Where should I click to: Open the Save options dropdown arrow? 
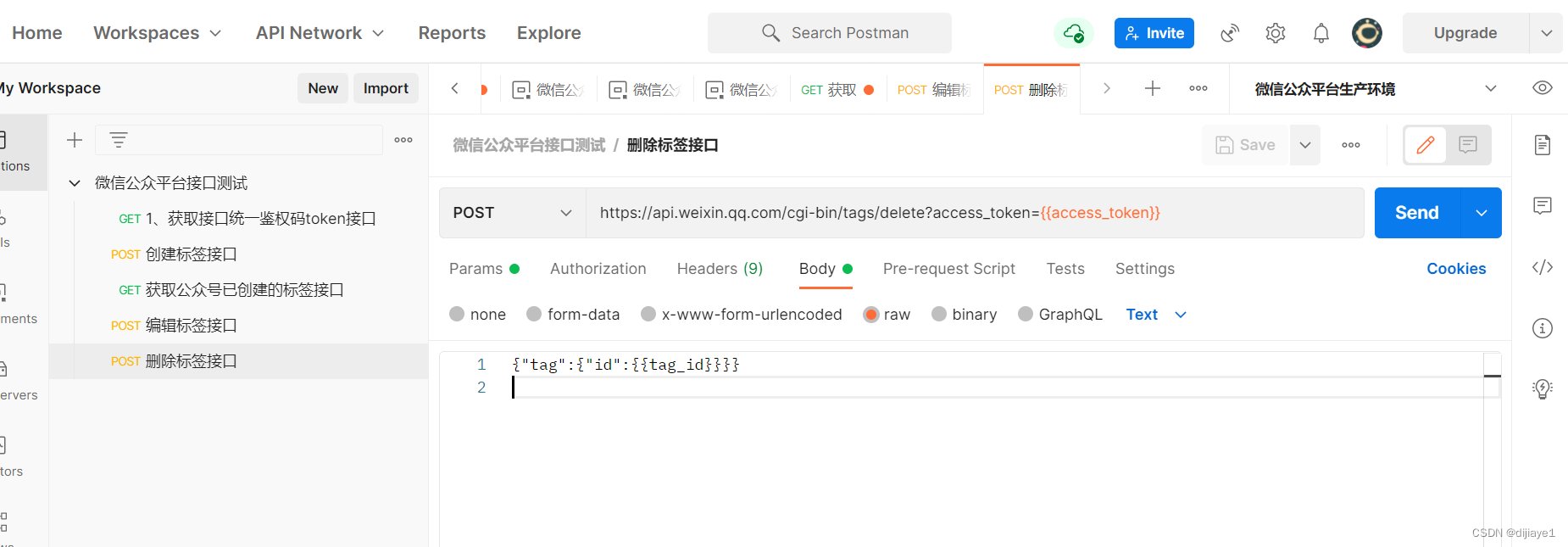pos(1305,145)
